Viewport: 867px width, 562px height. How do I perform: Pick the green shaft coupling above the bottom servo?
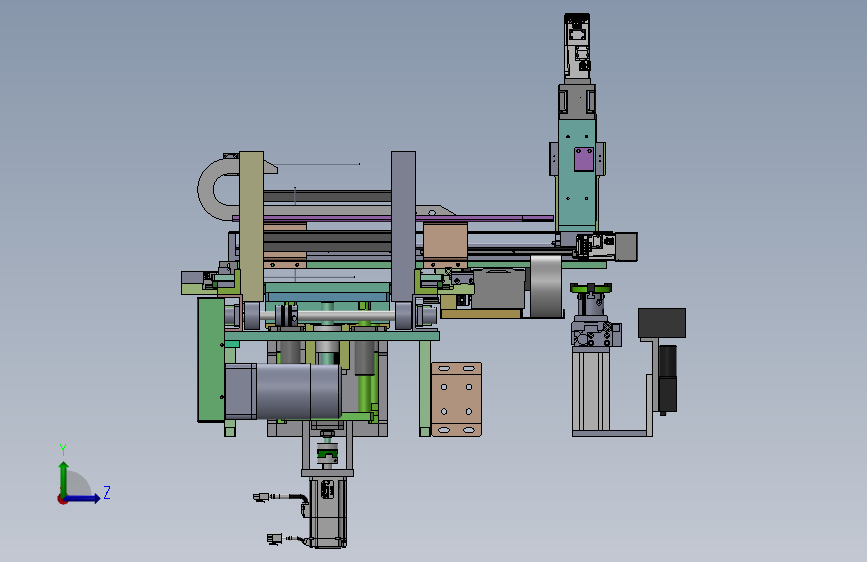click(x=327, y=454)
